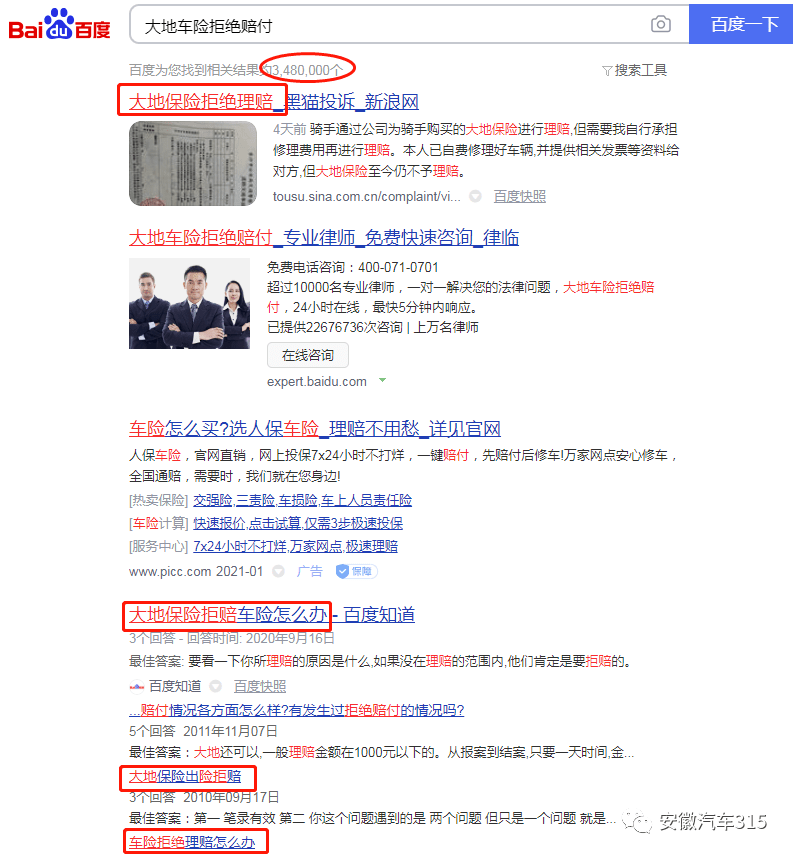Expand arrow beside 百度知道 source label
The width and height of the screenshot is (793, 856).
pyautogui.click(x=216, y=686)
